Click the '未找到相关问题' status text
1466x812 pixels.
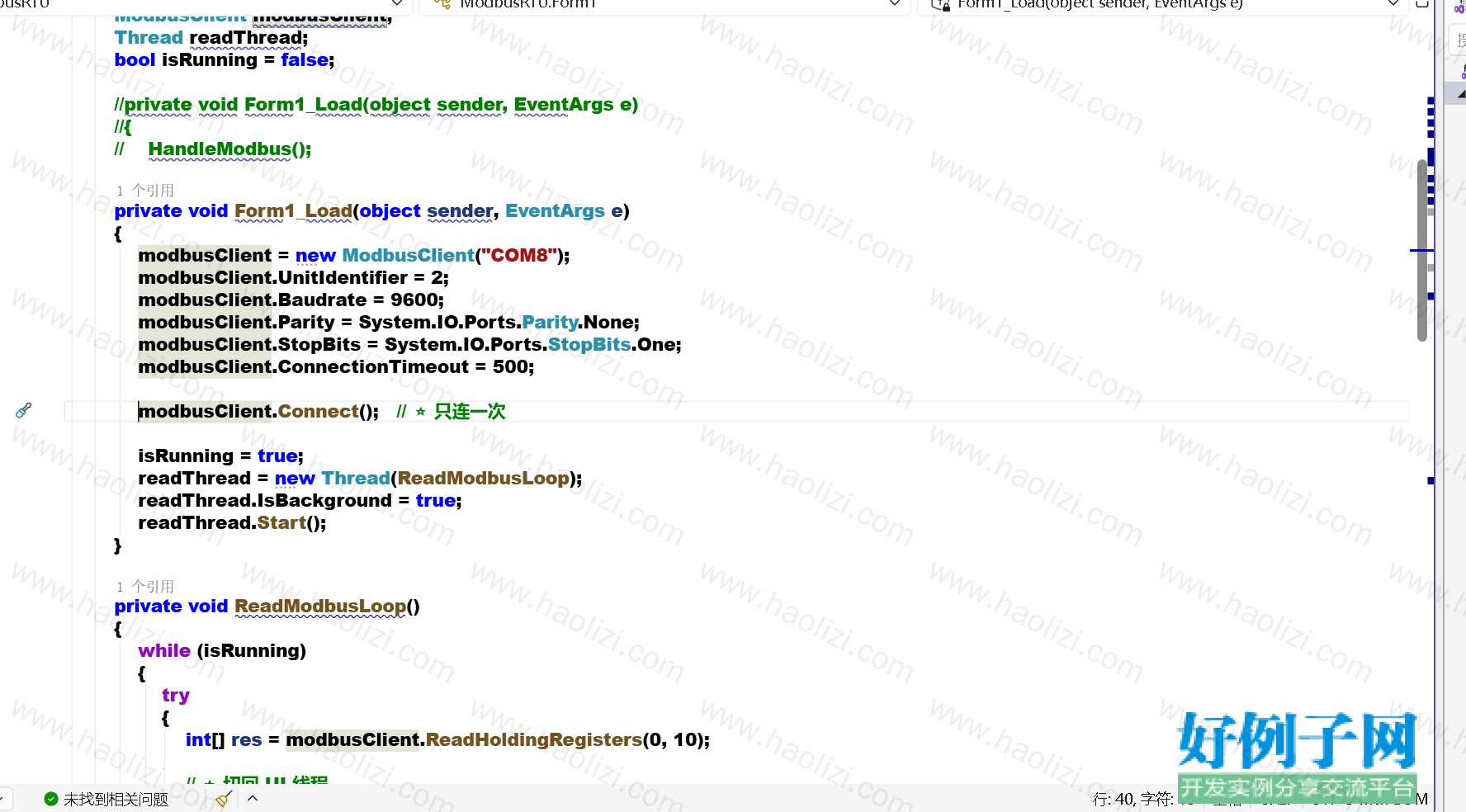116,799
